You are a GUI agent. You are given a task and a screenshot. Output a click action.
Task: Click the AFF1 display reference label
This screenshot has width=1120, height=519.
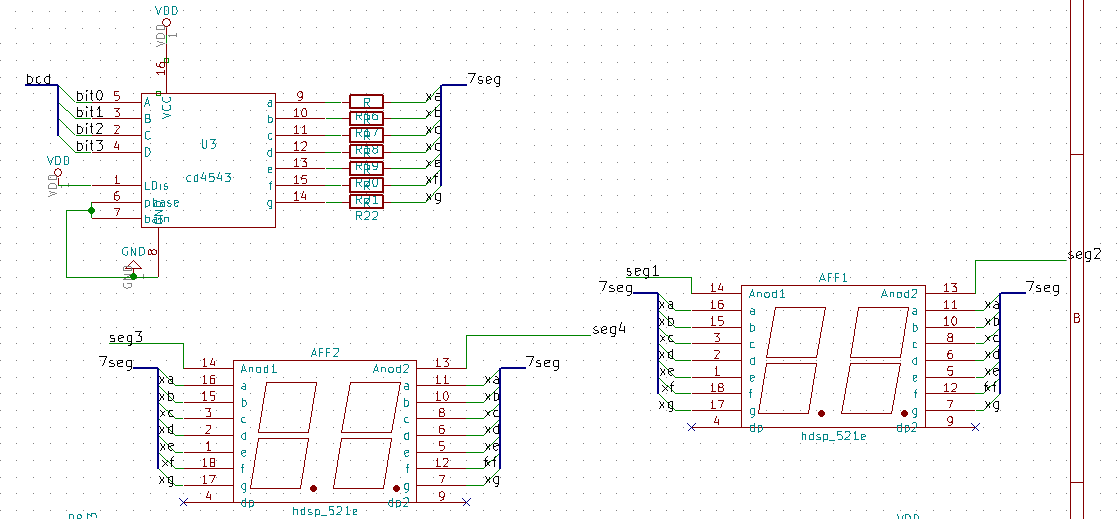point(833,278)
